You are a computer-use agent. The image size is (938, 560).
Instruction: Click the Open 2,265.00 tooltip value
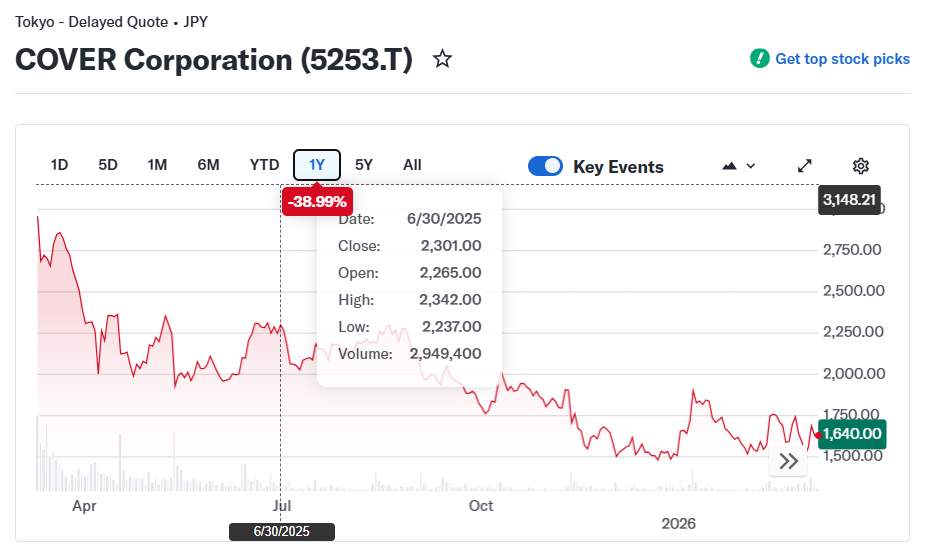[450, 273]
